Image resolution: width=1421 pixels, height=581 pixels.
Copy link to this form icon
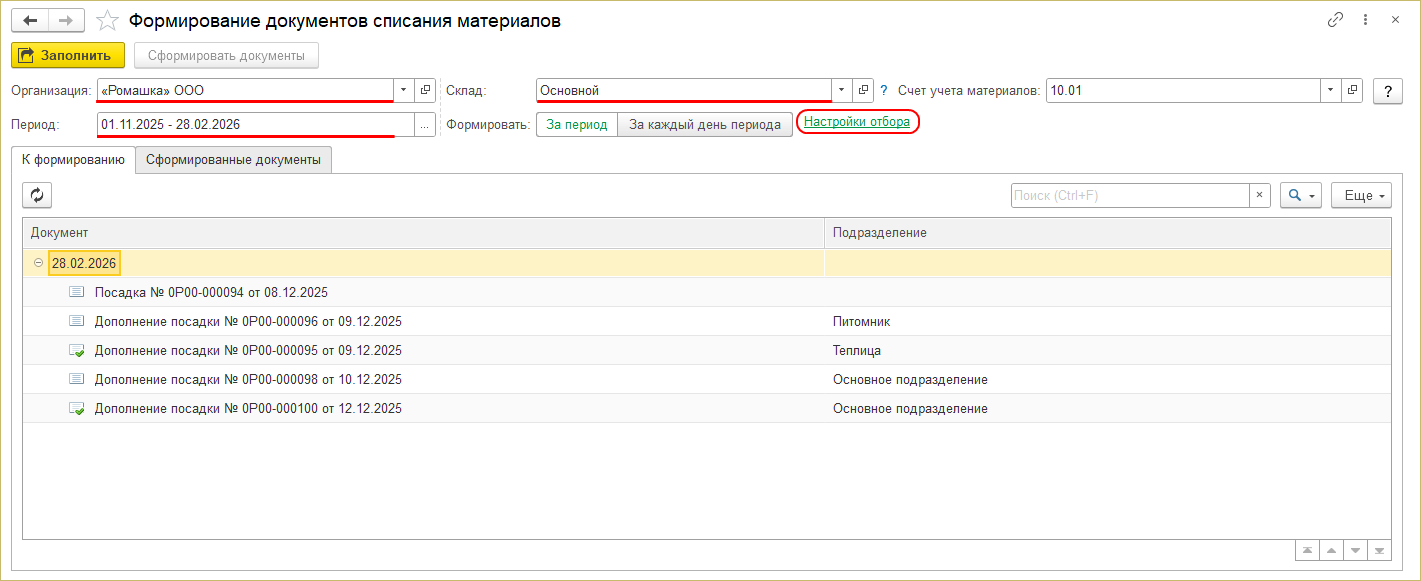coord(1334,20)
